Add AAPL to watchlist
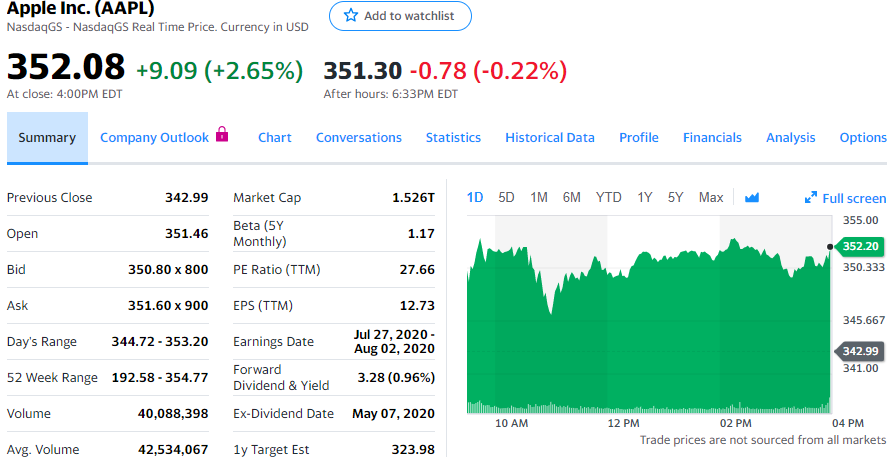887x457 pixels. pyautogui.click(x=400, y=16)
